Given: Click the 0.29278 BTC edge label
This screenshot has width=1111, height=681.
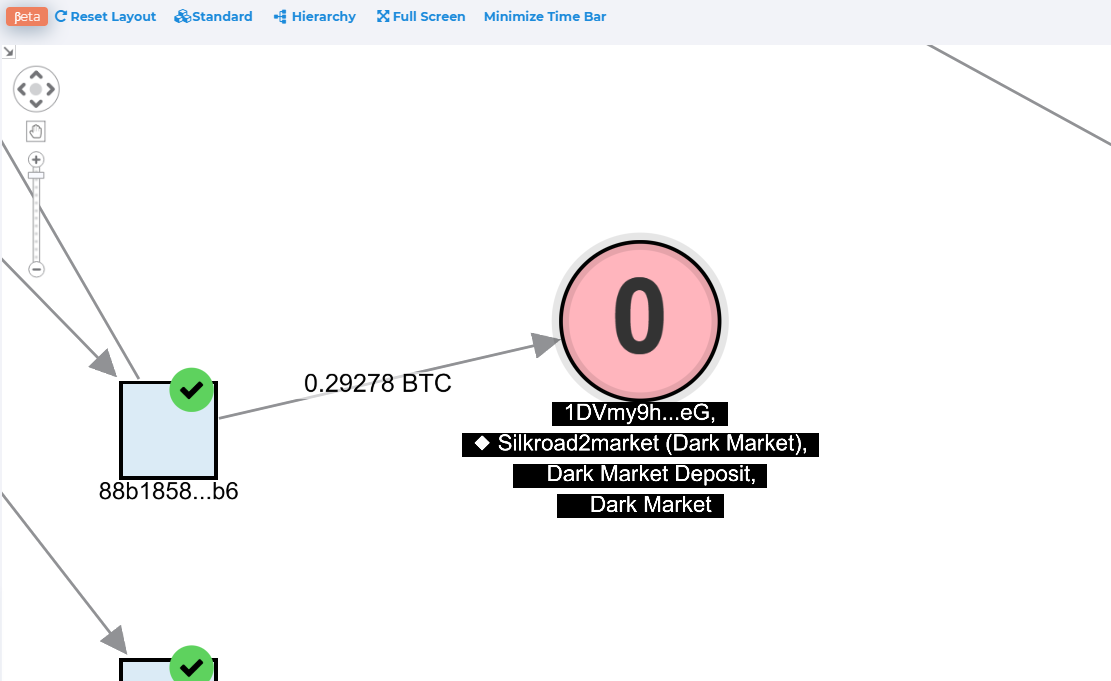Looking at the screenshot, I should tap(378, 383).
